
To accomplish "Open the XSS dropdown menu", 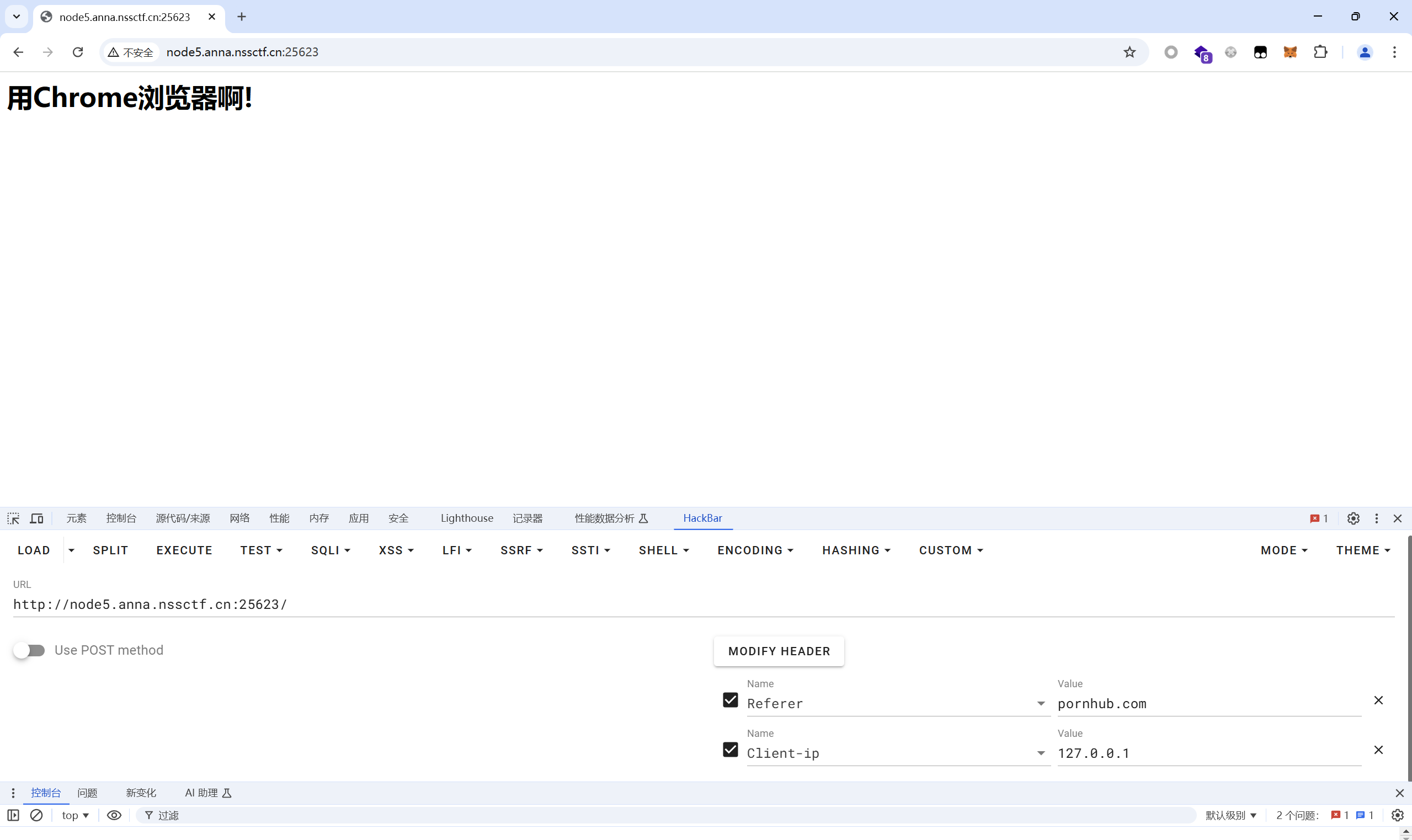I will [396, 550].
